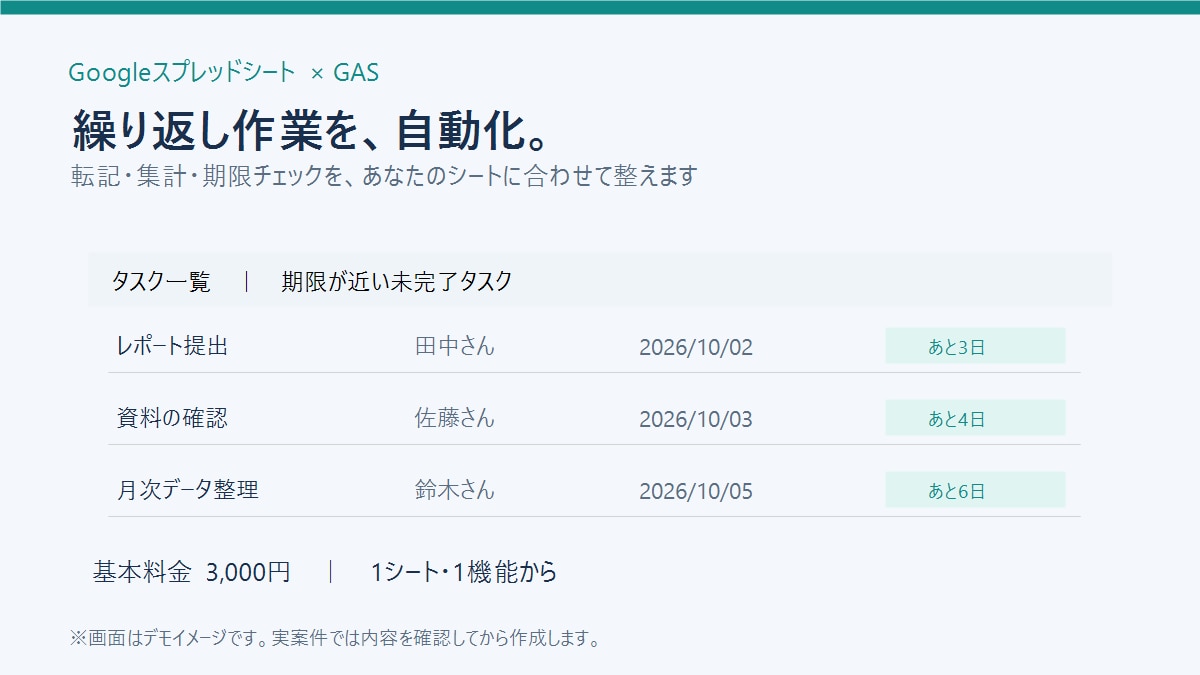1200x675 pixels.
Task: Click the assignee '鈴木さん'
Action: pos(455,491)
